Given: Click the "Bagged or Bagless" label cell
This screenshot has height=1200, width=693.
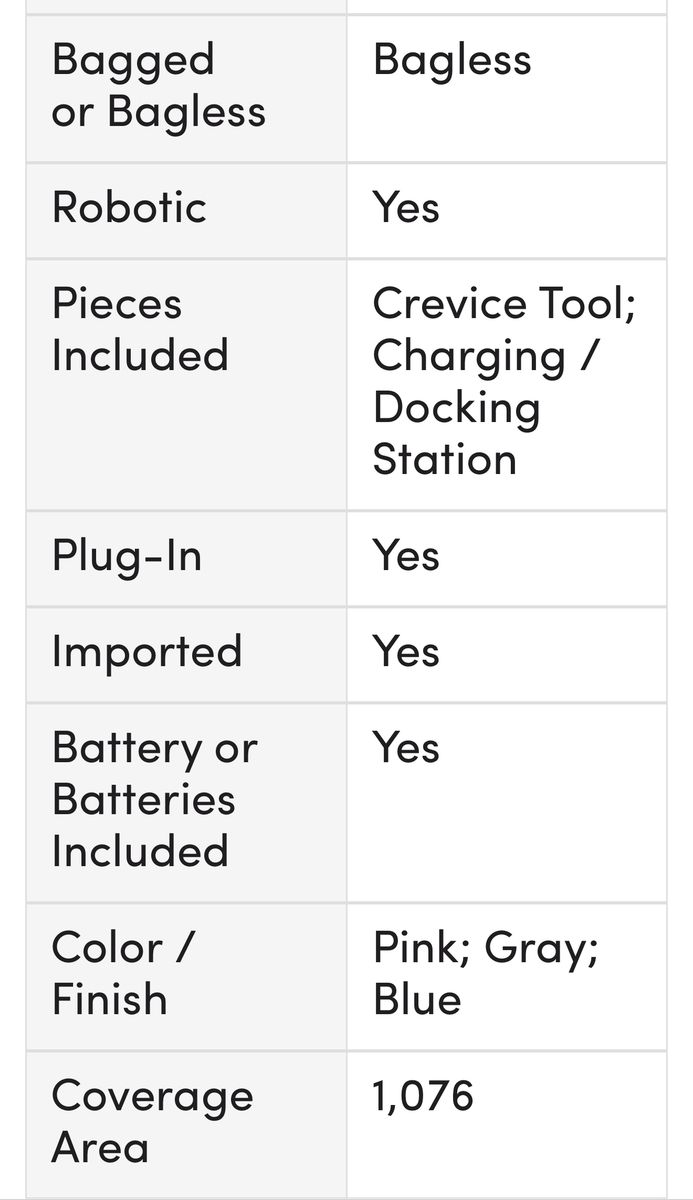Looking at the screenshot, I should 158,86.
